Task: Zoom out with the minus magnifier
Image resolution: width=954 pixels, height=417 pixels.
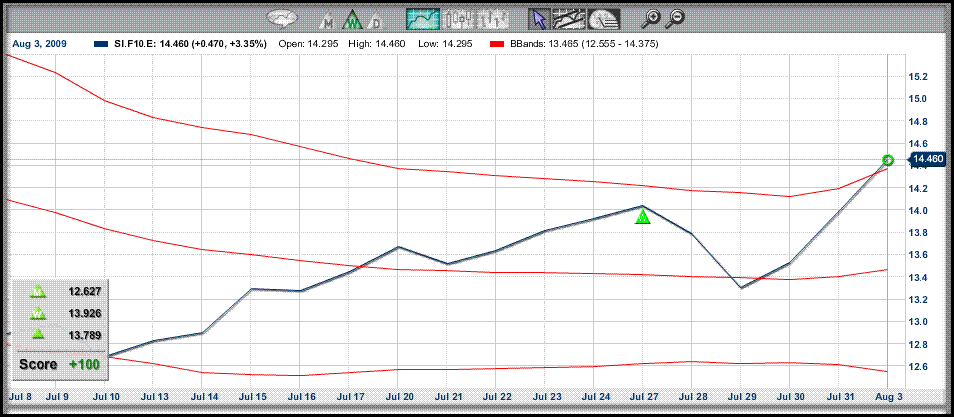Action: pyautogui.click(x=674, y=19)
